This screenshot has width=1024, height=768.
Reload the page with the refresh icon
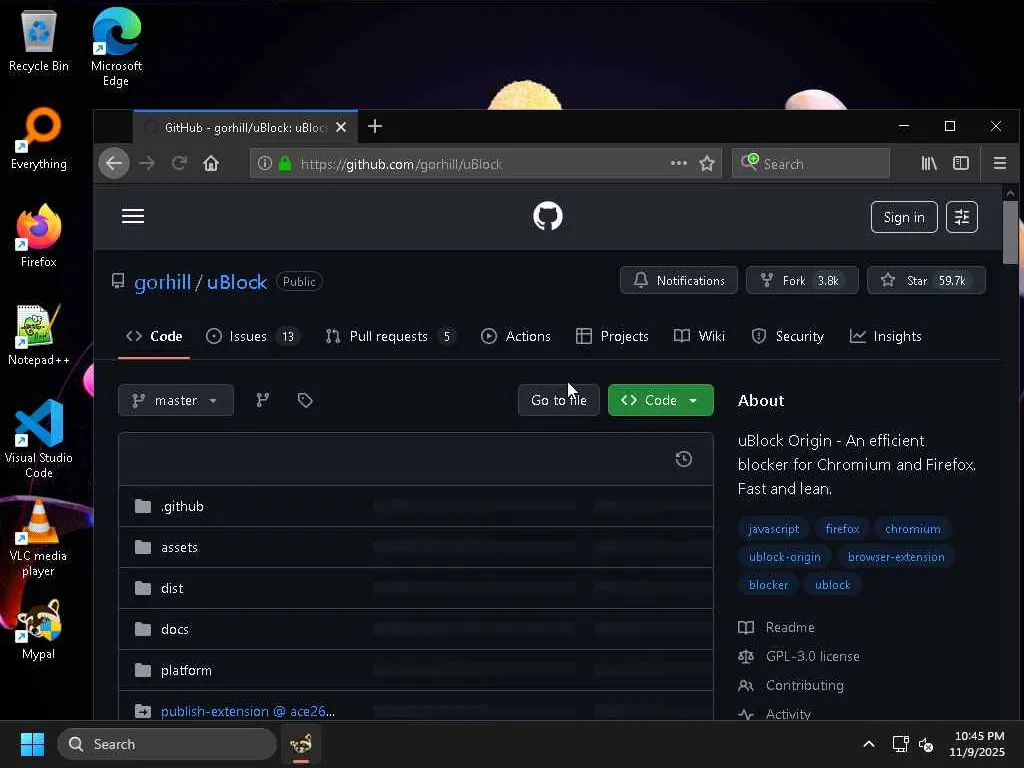180,163
